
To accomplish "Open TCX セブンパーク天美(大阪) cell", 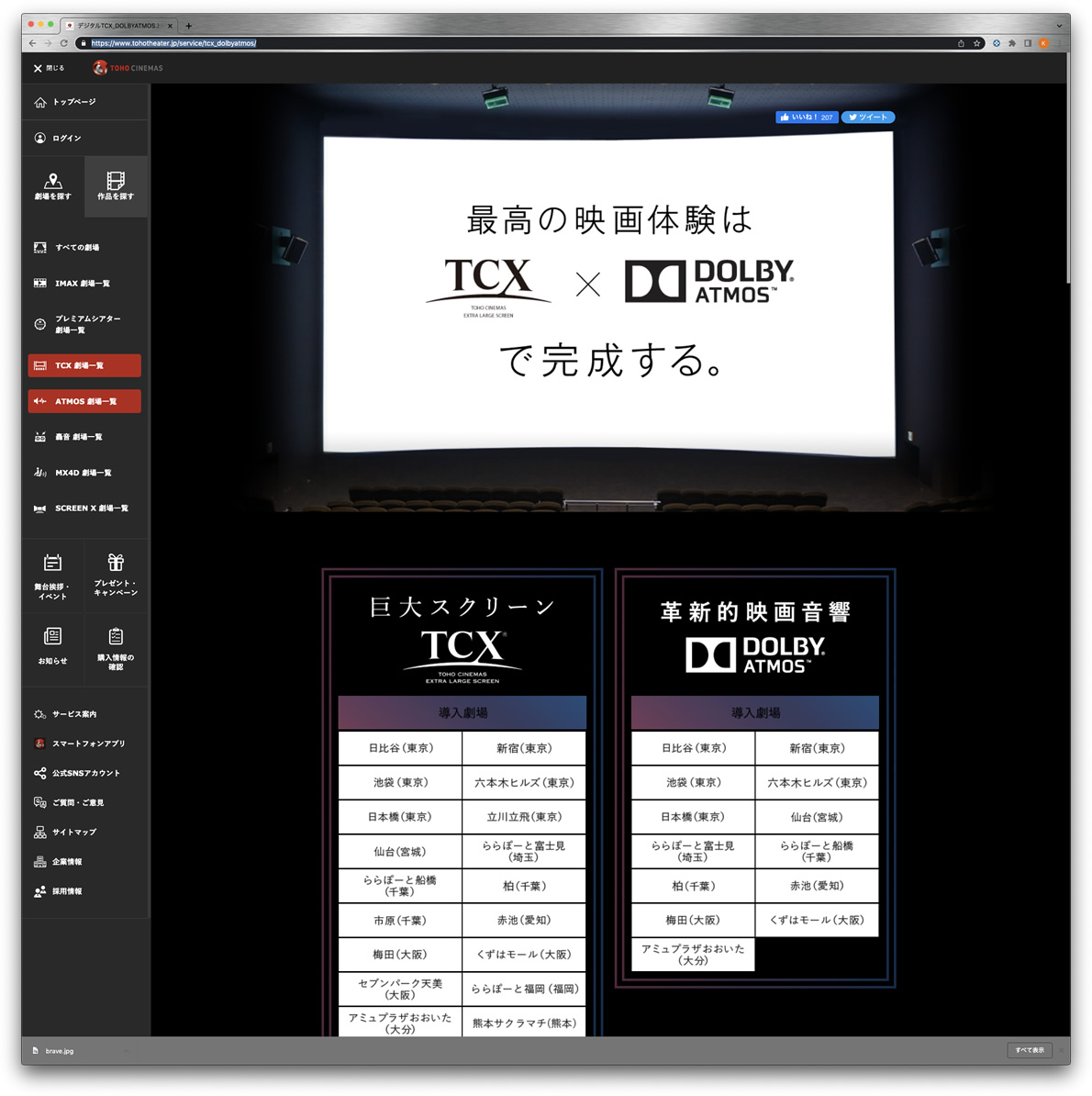I will coord(400,989).
